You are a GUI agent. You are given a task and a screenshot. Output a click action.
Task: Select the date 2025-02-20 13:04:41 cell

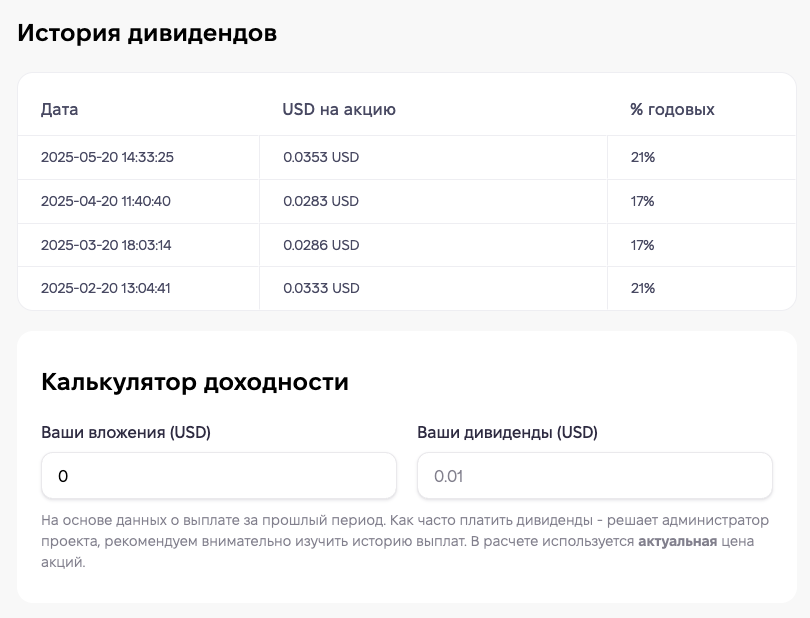point(107,288)
